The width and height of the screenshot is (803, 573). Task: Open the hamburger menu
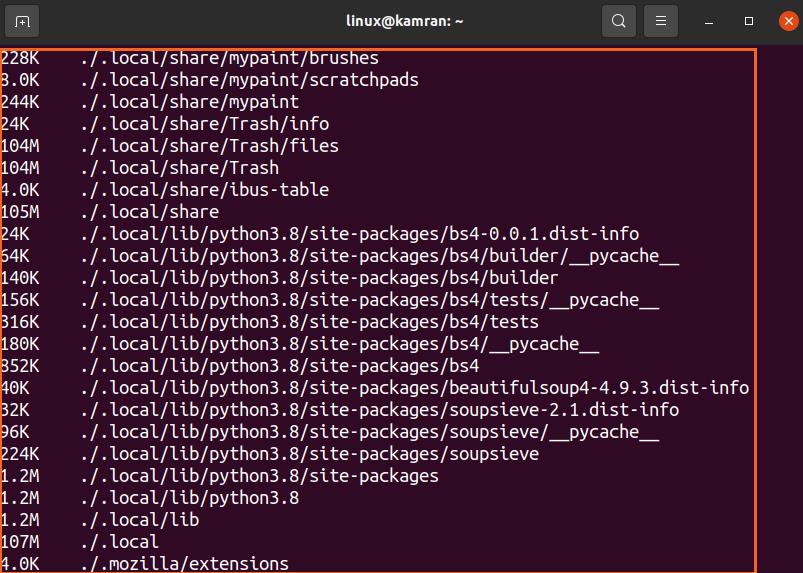(659, 21)
